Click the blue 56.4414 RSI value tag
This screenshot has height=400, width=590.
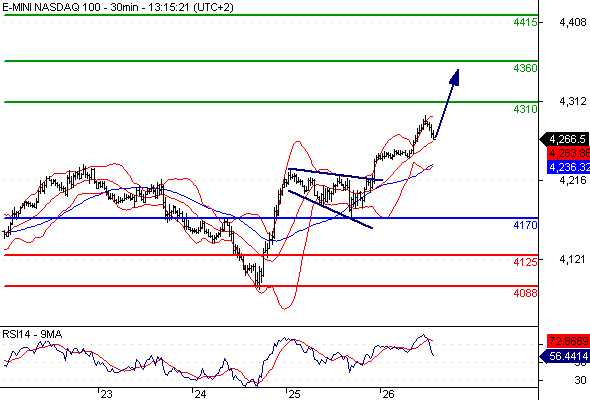coord(565,356)
